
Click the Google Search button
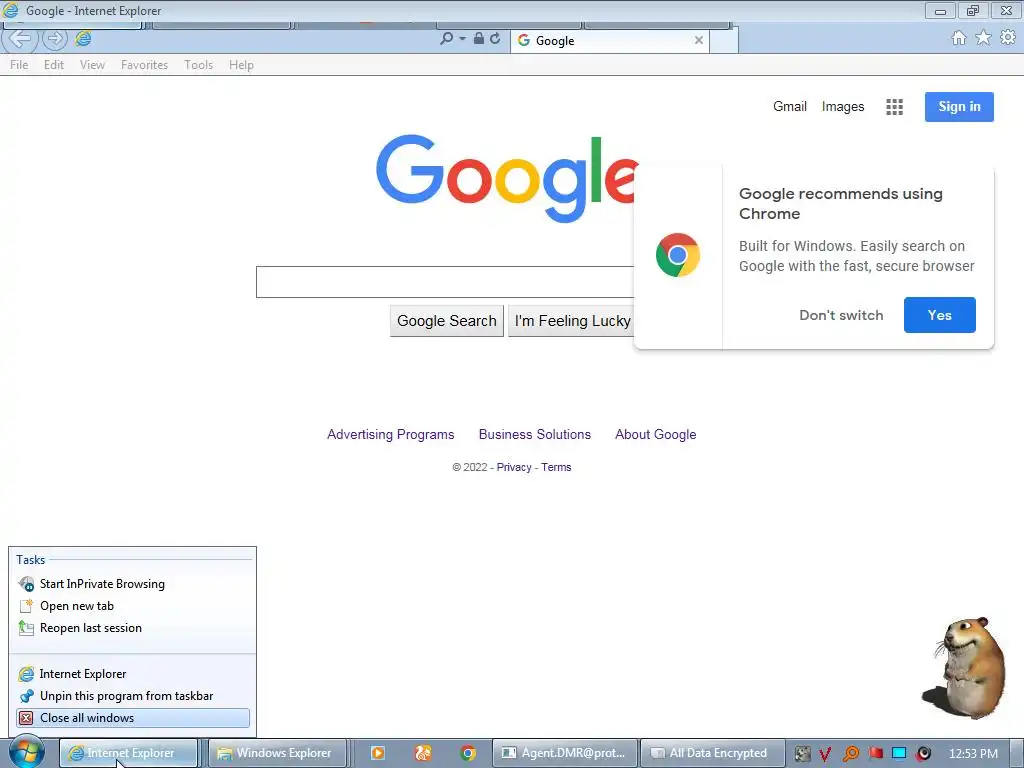pyautogui.click(x=447, y=321)
